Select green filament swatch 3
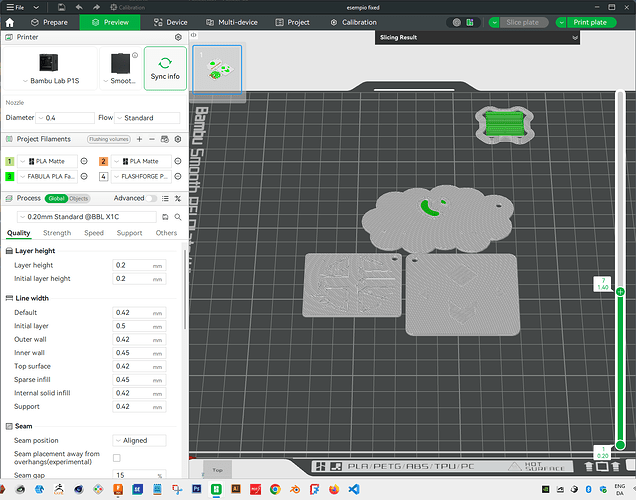Image resolution: width=636 pixels, height=500 pixels. [10, 176]
